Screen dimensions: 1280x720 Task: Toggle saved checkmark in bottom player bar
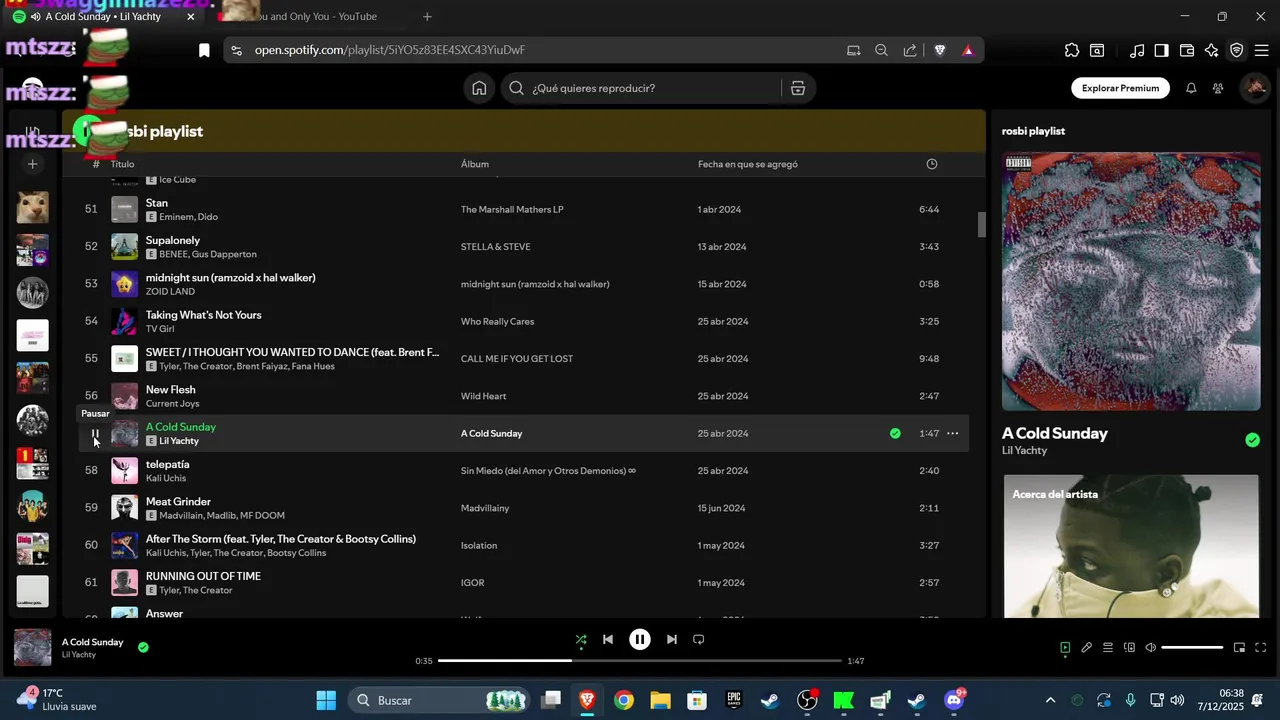pos(143,647)
